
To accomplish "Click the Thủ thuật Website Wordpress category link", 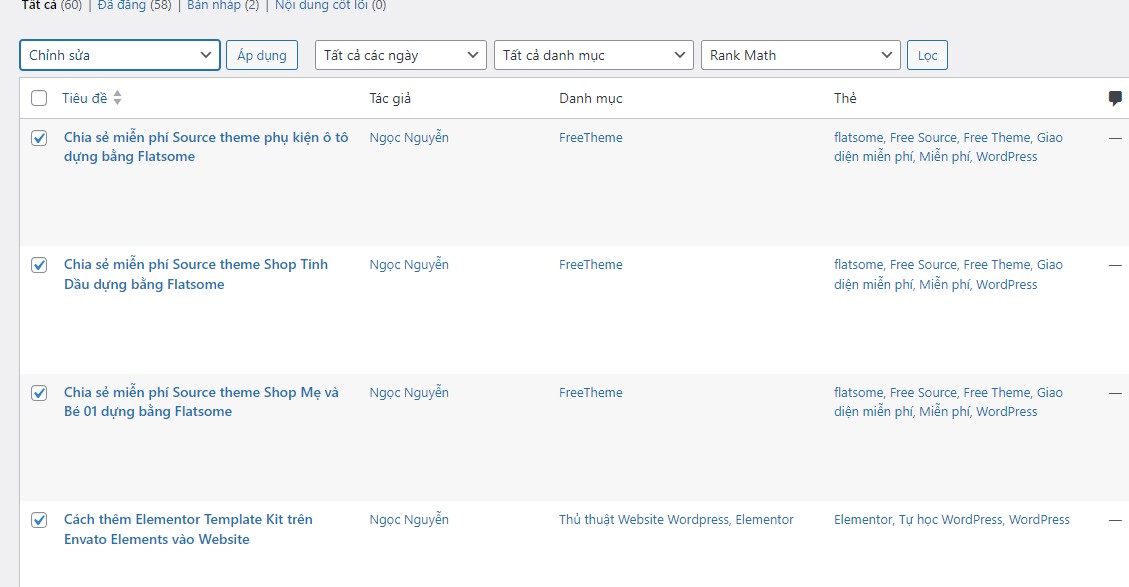I will [644, 520].
